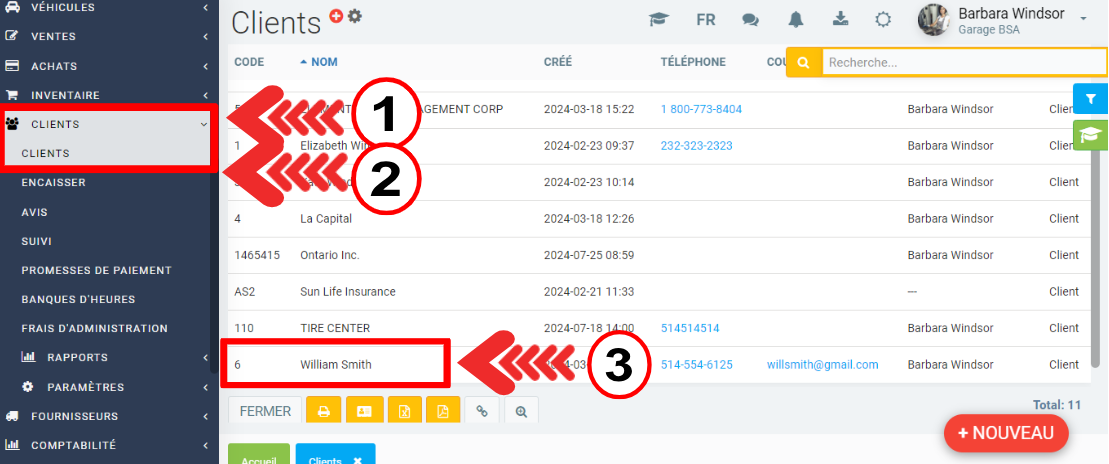Export list using the PDF icon

[442, 411]
